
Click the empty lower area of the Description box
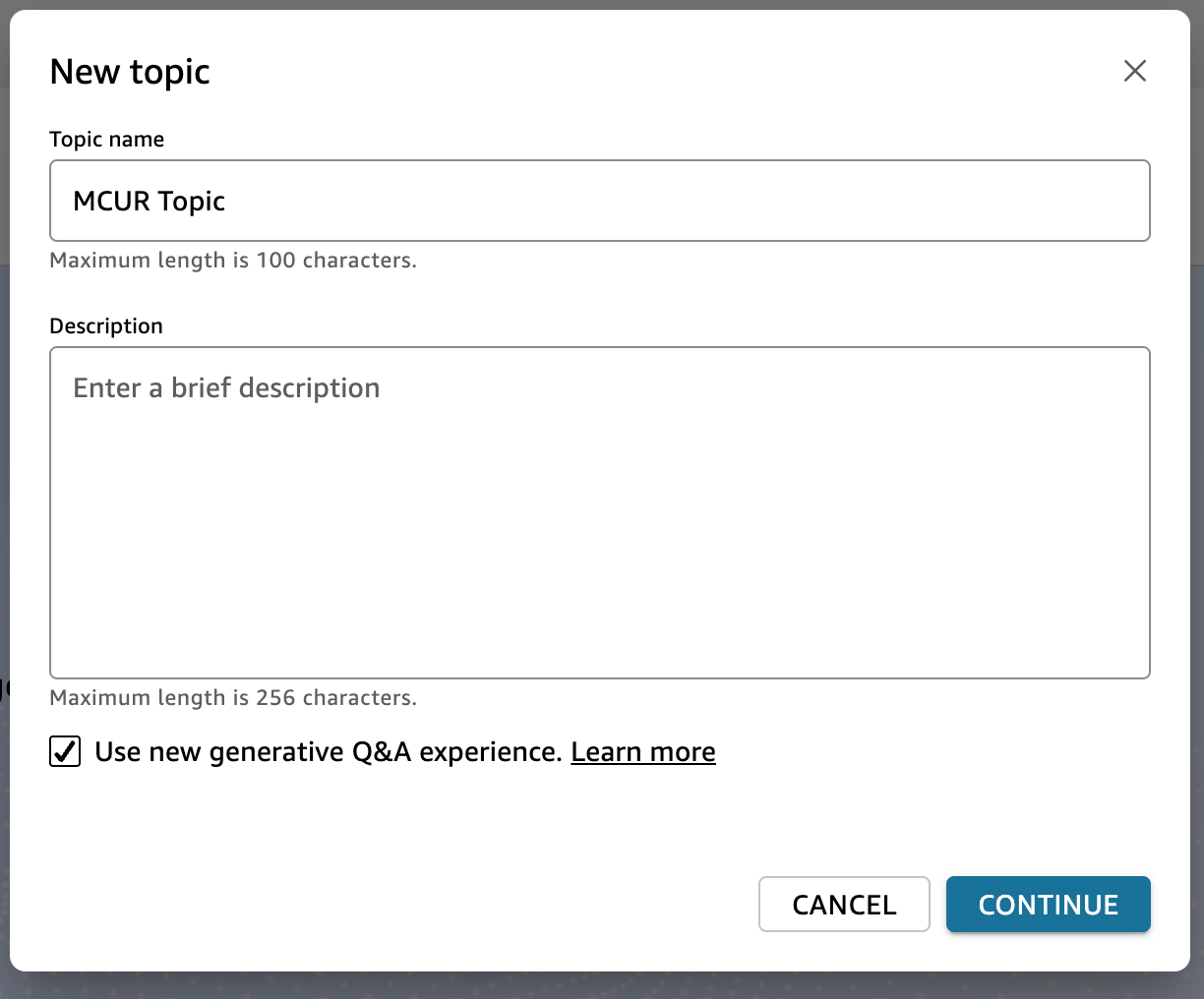click(600, 590)
